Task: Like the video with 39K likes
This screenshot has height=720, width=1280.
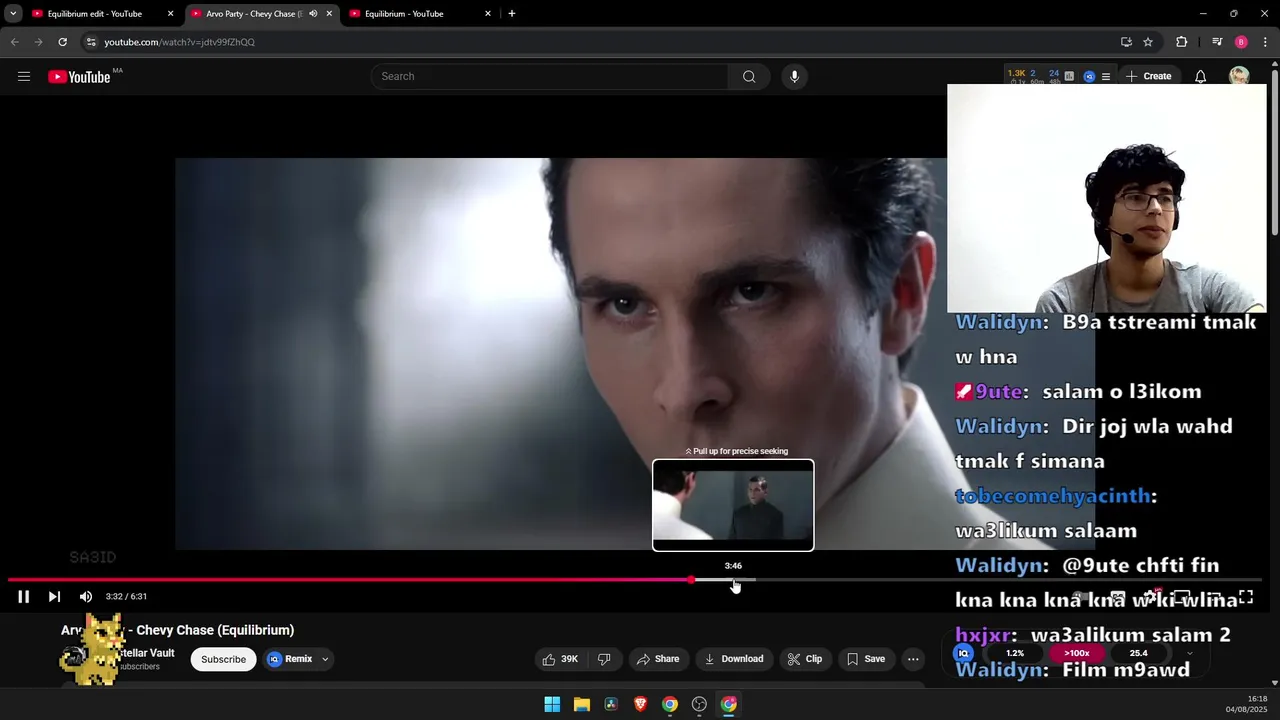Action: pyautogui.click(x=559, y=659)
